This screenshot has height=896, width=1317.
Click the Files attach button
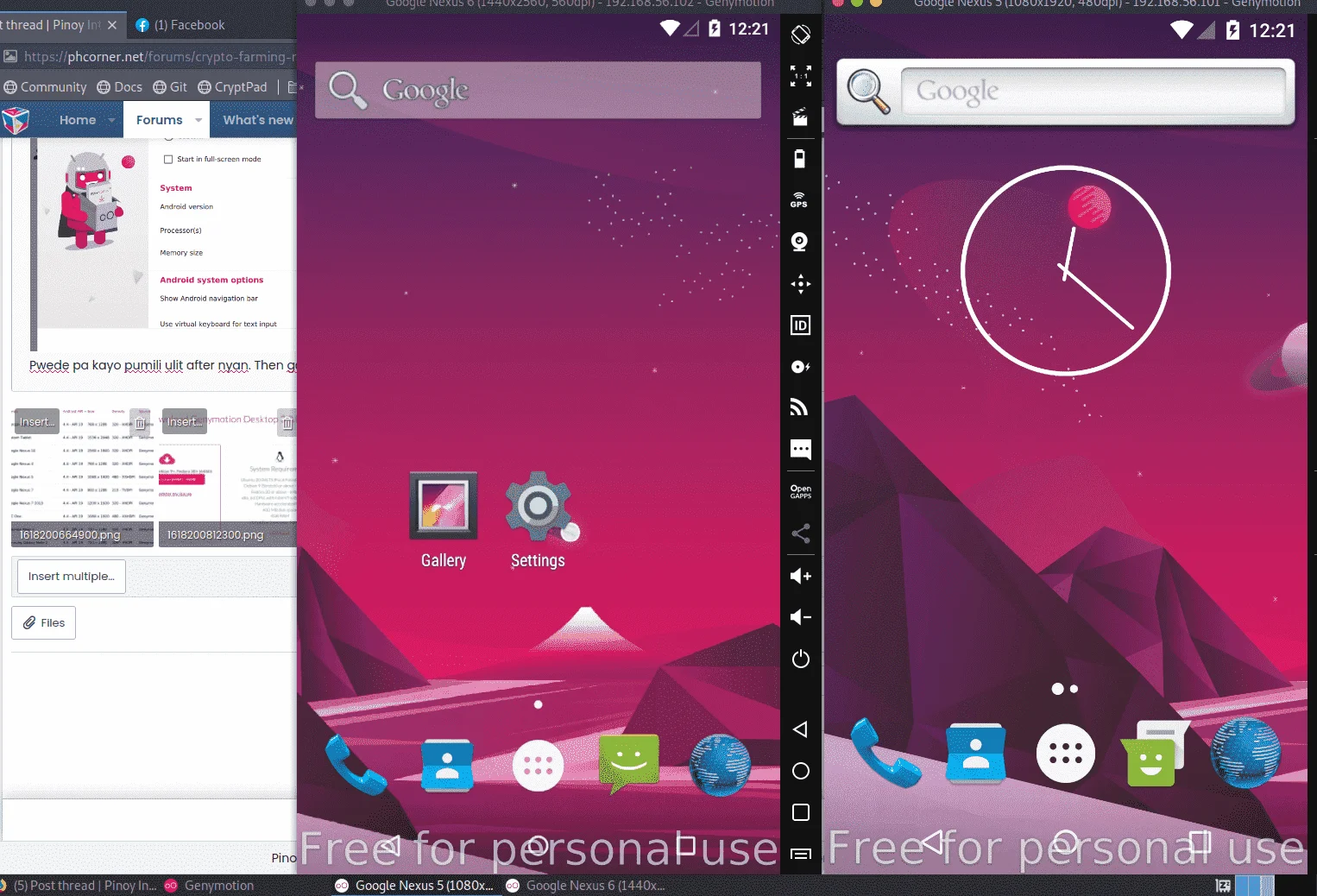pos(44,623)
